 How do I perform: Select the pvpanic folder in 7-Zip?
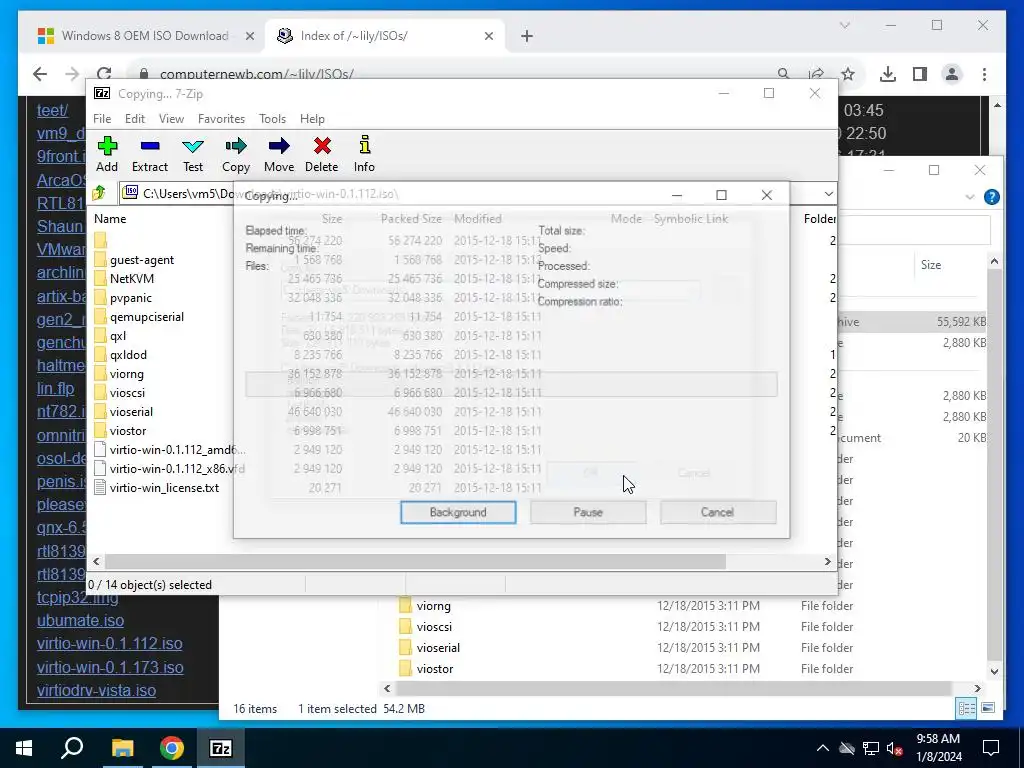123,298
